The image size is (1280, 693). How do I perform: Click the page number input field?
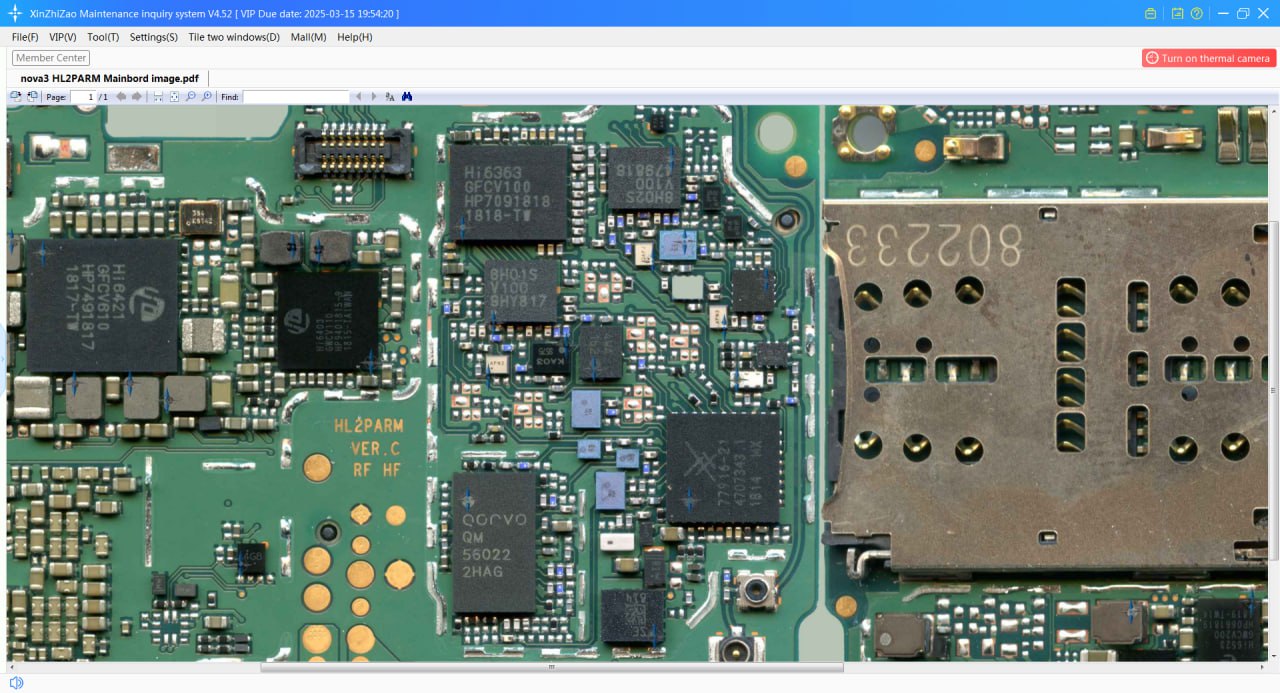83,97
